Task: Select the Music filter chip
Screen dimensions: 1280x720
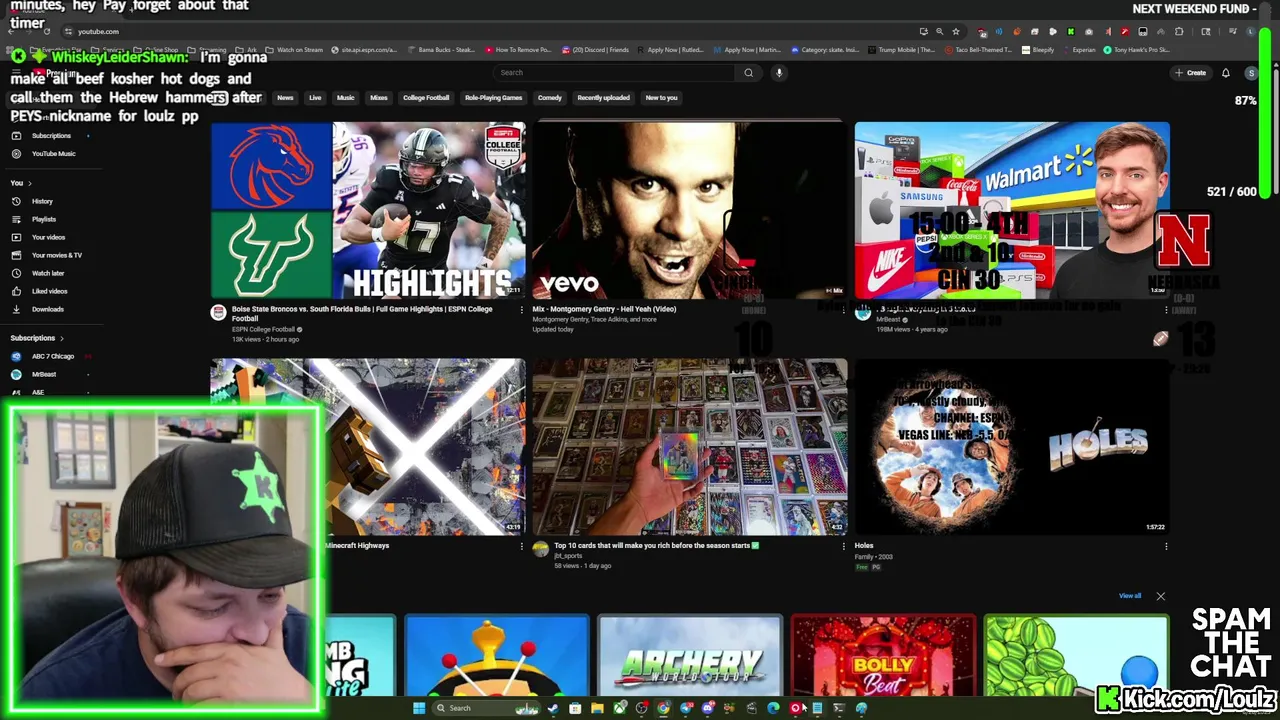Action: pyautogui.click(x=345, y=98)
